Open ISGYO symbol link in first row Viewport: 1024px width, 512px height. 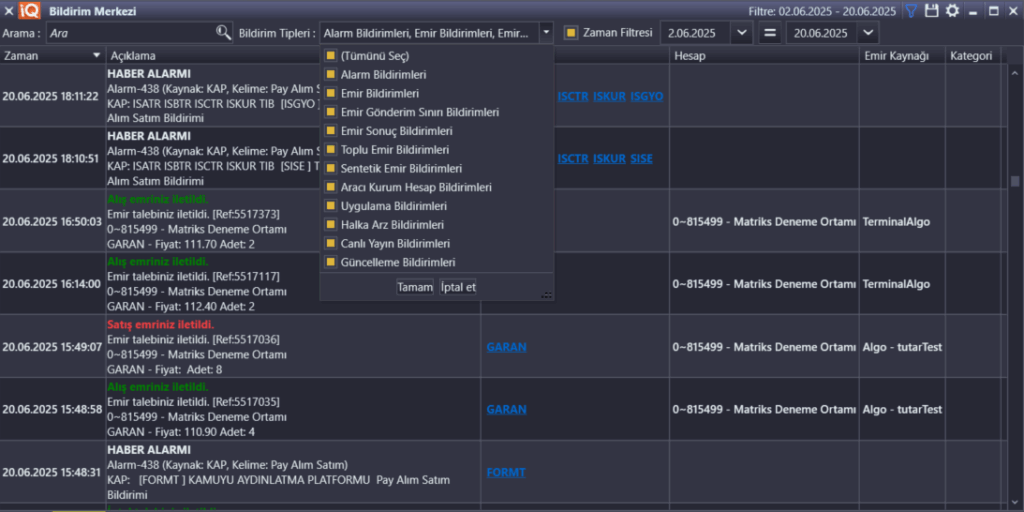coord(647,96)
